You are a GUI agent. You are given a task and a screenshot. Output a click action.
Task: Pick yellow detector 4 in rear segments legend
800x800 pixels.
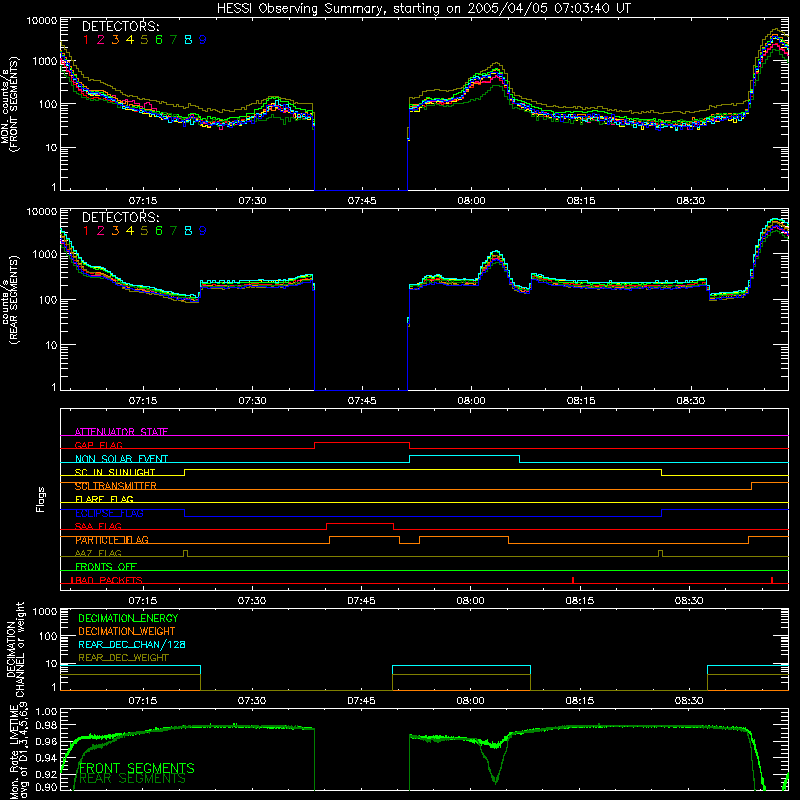[x=130, y=231]
